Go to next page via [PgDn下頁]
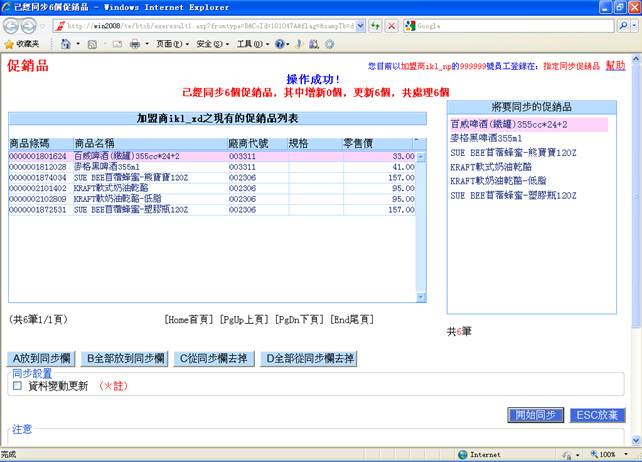The image size is (642, 462). [299, 319]
